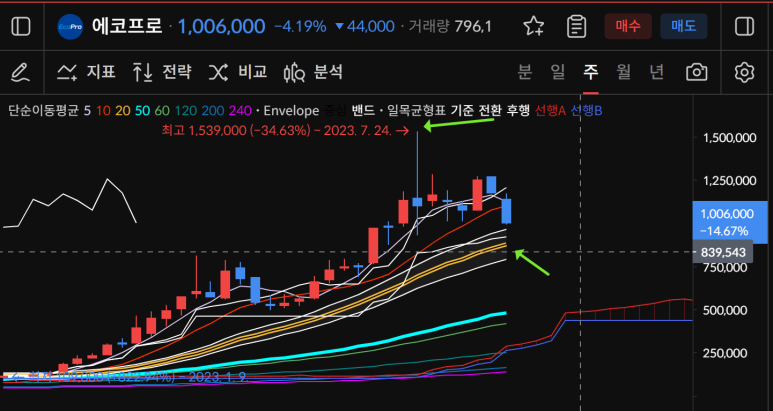The height and width of the screenshot is (411, 773).
Task: Toggle 전환 line of Ichimoku
Action: [x=491, y=111]
